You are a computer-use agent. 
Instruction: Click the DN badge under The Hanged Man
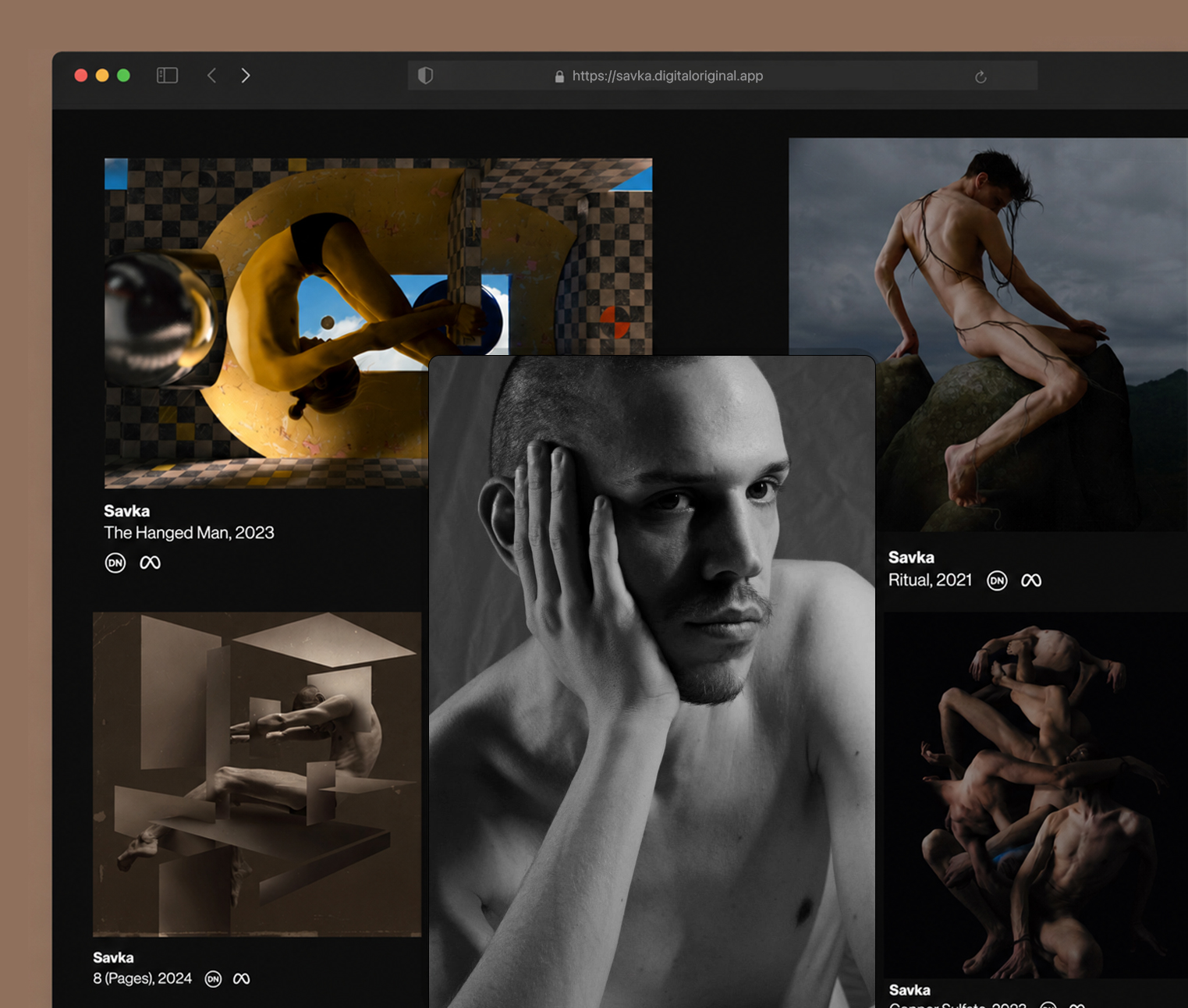click(x=115, y=563)
